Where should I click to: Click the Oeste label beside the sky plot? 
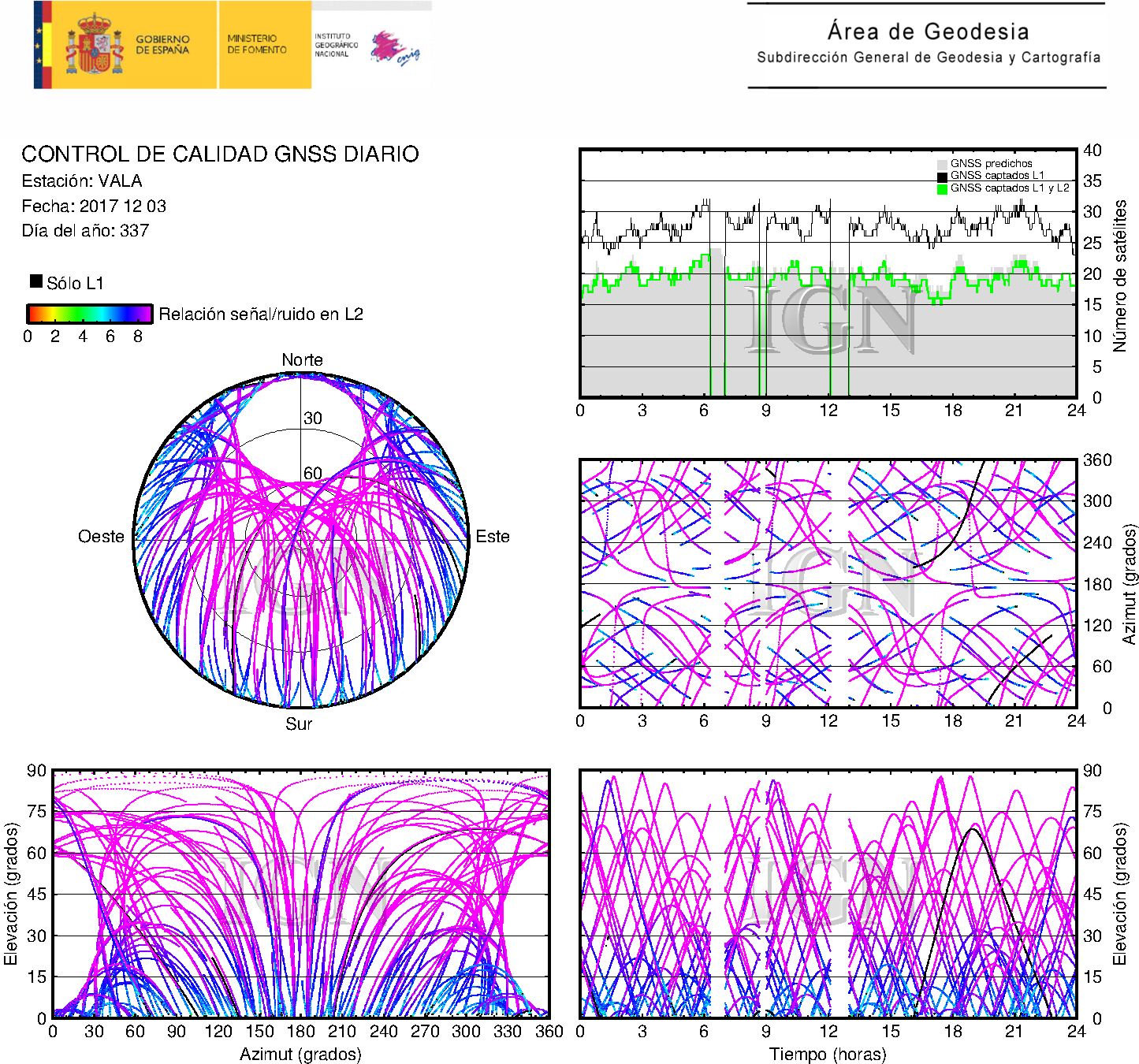tap(101, 537)
